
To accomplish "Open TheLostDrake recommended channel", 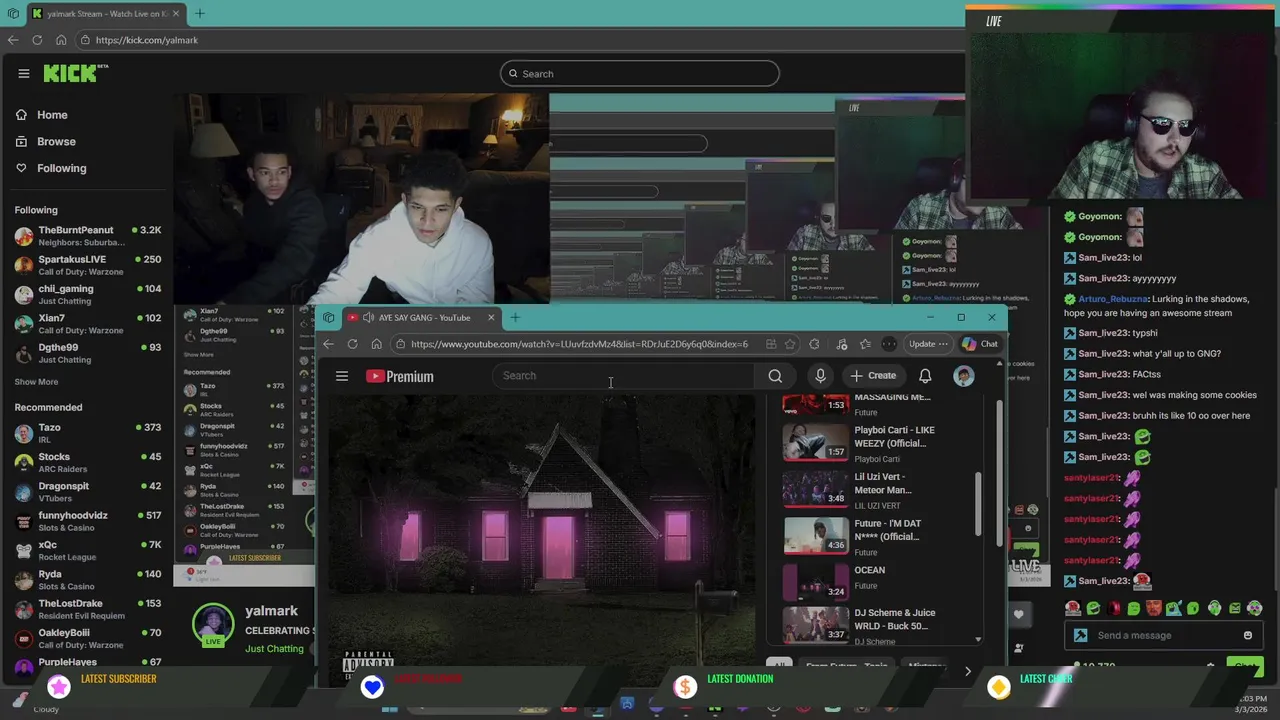I will tap(87, 609).
